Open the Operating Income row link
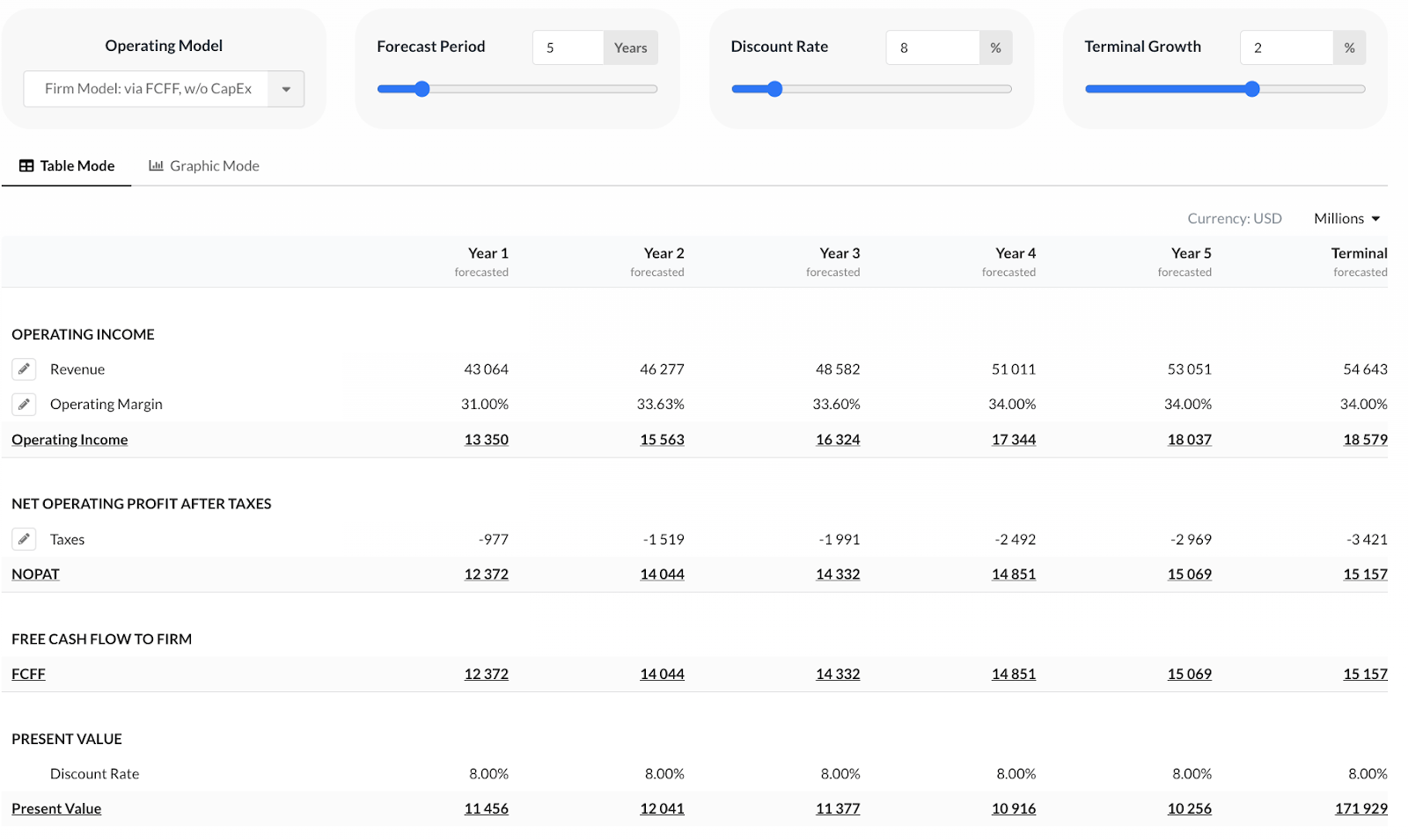Screen dimensions: 1408x840 click(70, 440)
